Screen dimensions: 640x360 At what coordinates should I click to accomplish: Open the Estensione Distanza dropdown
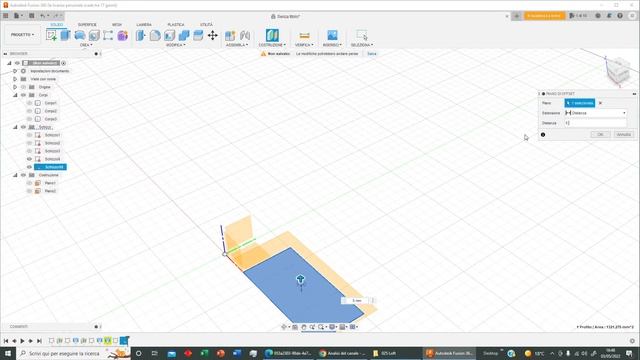pyautogui.click(x=596, y=113)
